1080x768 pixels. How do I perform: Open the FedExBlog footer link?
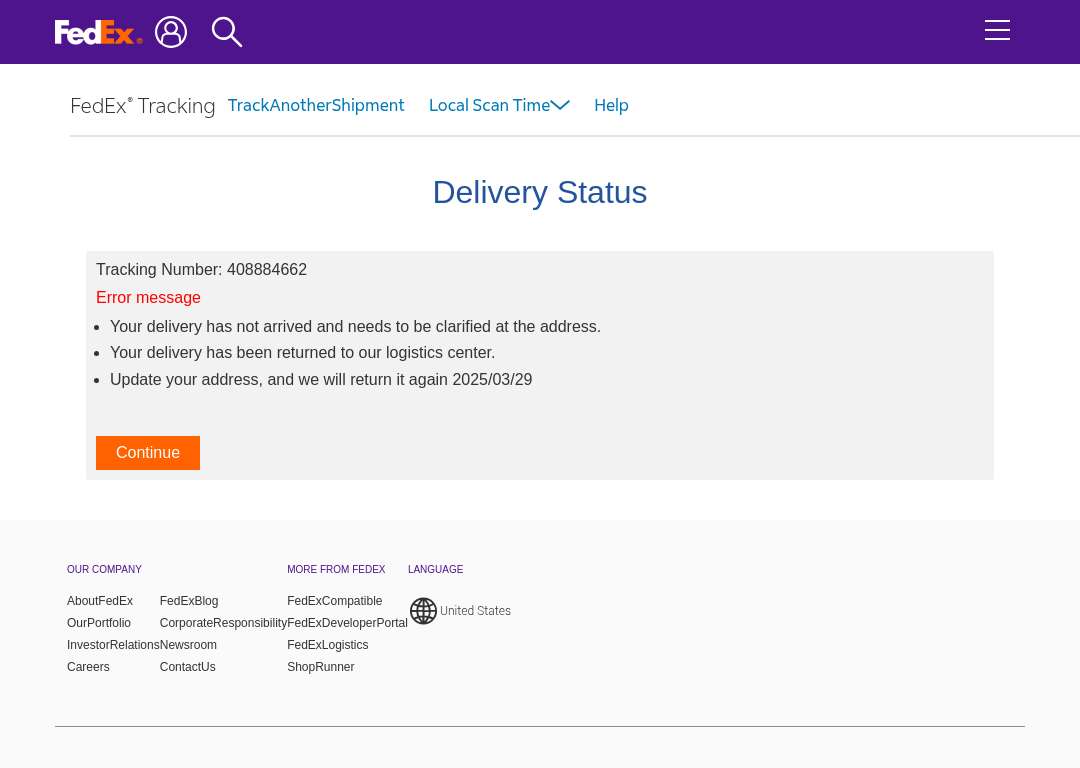coord(189,601)
